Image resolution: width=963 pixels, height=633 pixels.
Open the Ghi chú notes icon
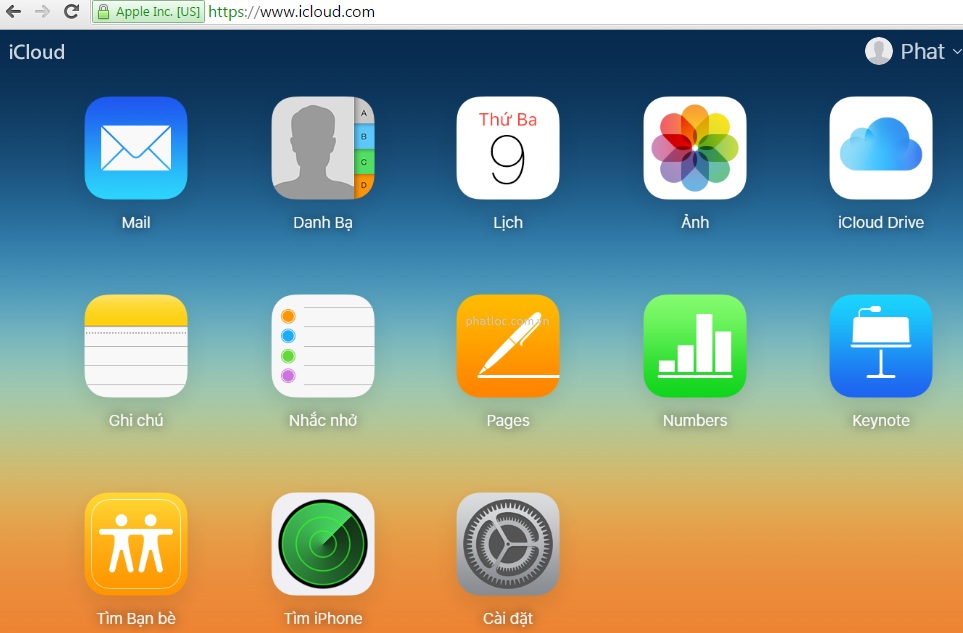(136, 346)
